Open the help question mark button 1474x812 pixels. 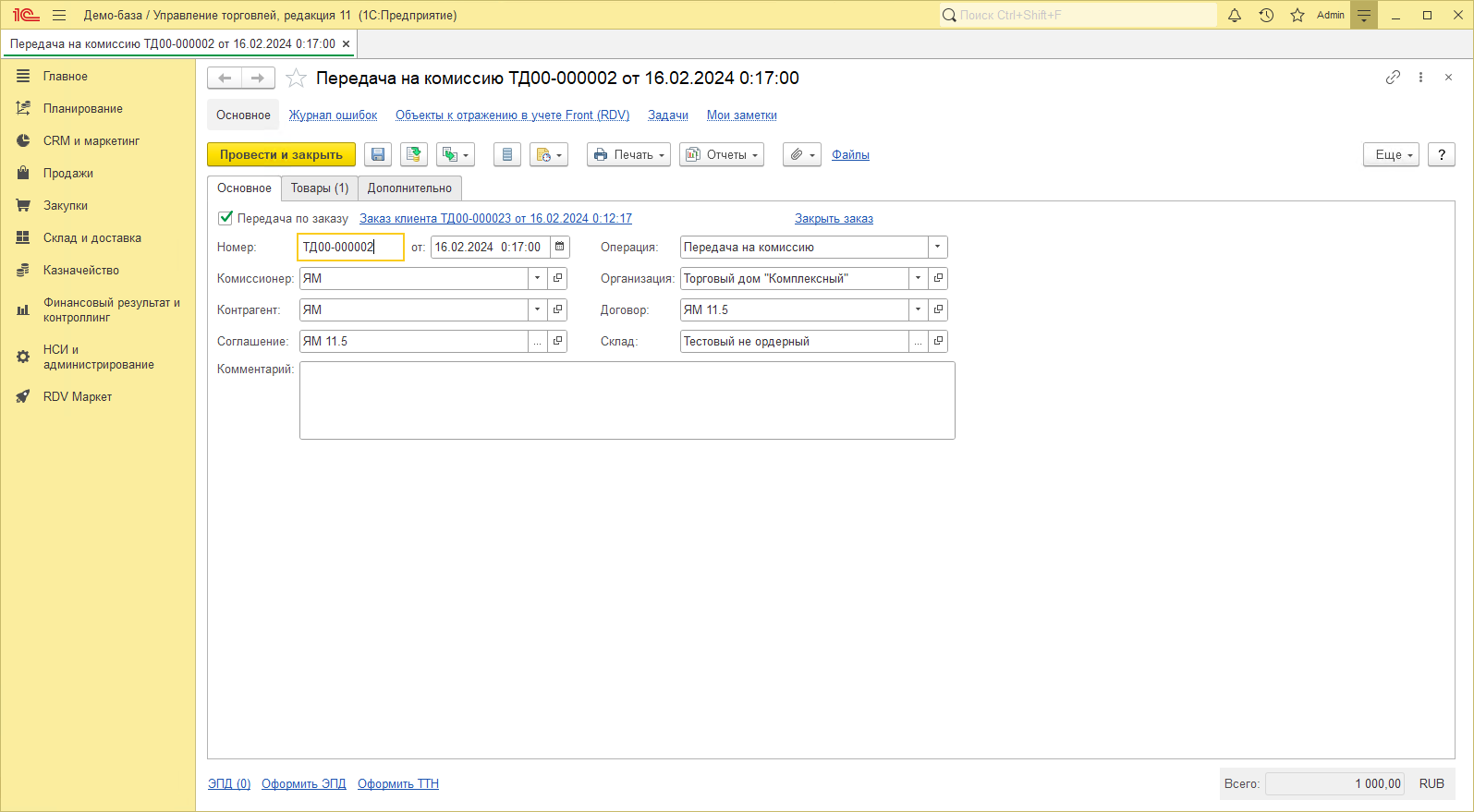(1442, 155)
